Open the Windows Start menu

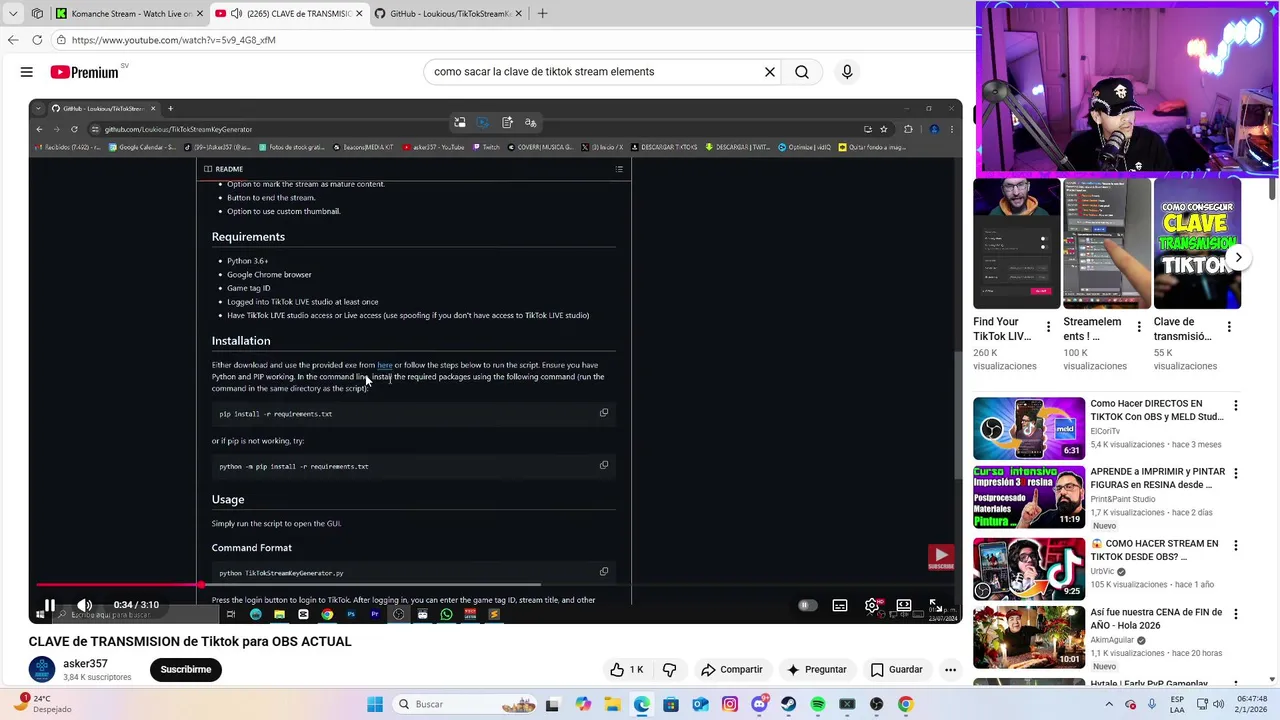pyautogui.click(x=375, y=704)
